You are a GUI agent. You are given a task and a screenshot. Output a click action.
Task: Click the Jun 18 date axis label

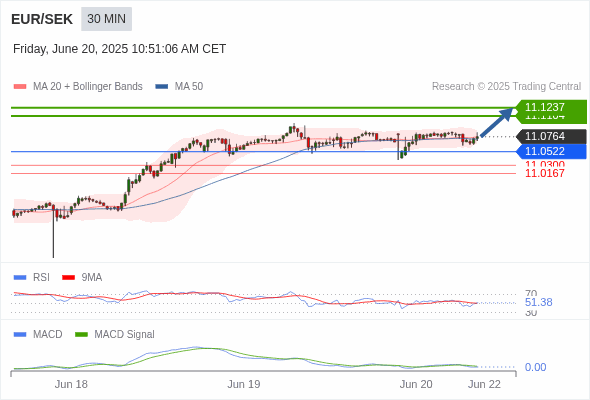71,384
